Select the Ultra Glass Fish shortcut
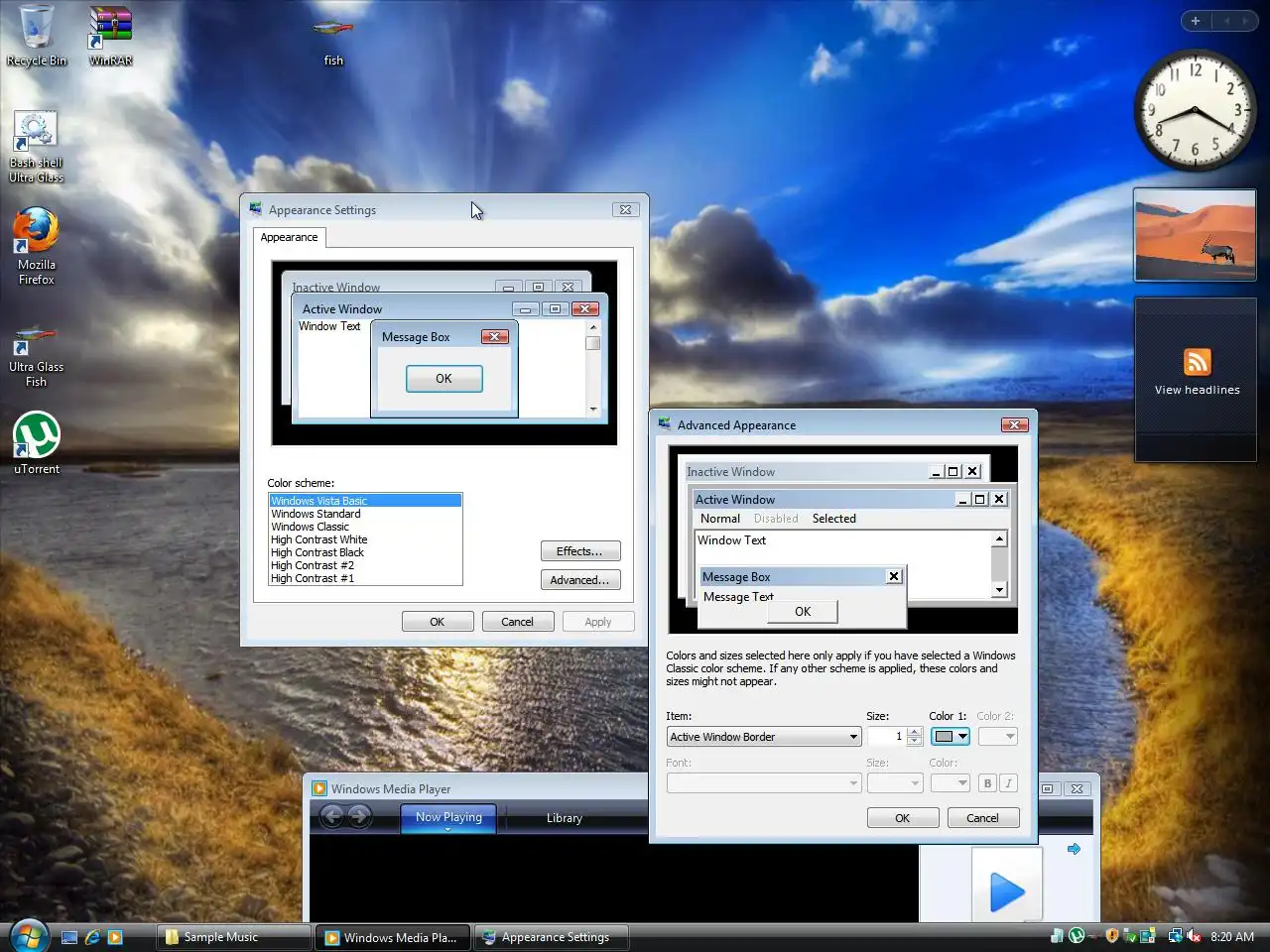1270x952 pixels. click(36, 355)
